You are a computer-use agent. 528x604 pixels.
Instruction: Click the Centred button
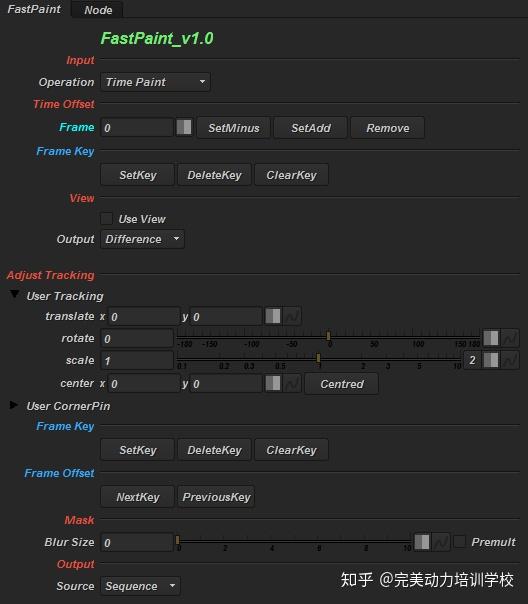342,384
